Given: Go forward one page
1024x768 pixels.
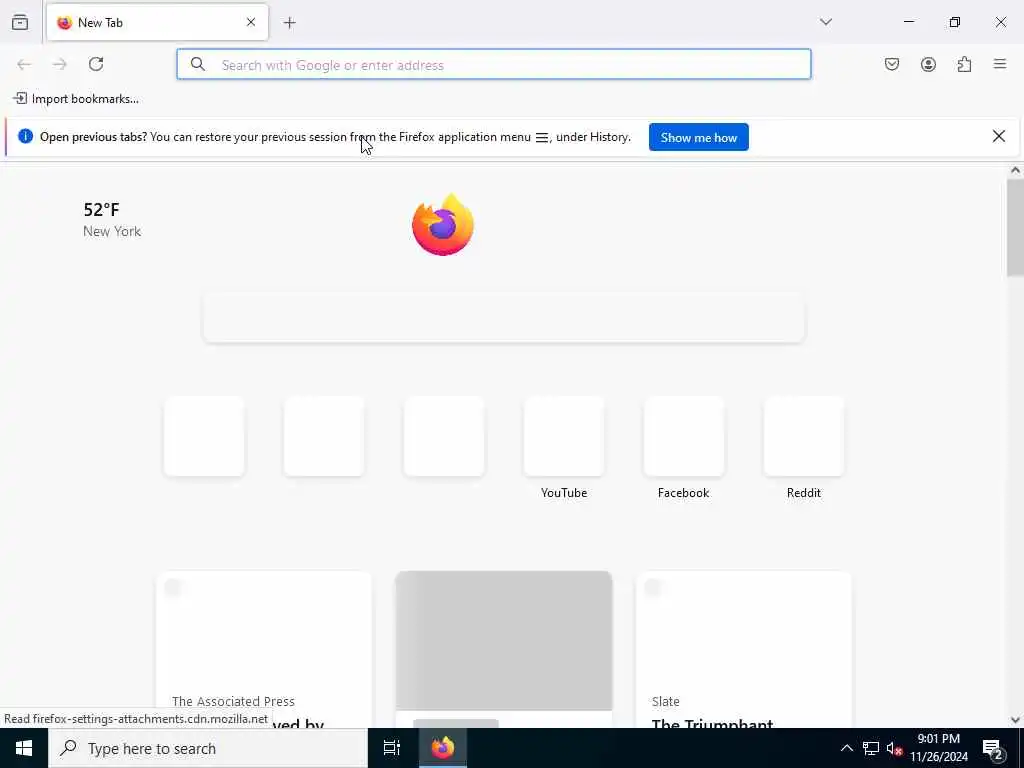Looking at the screenshot, I should [x=60, y=64].
